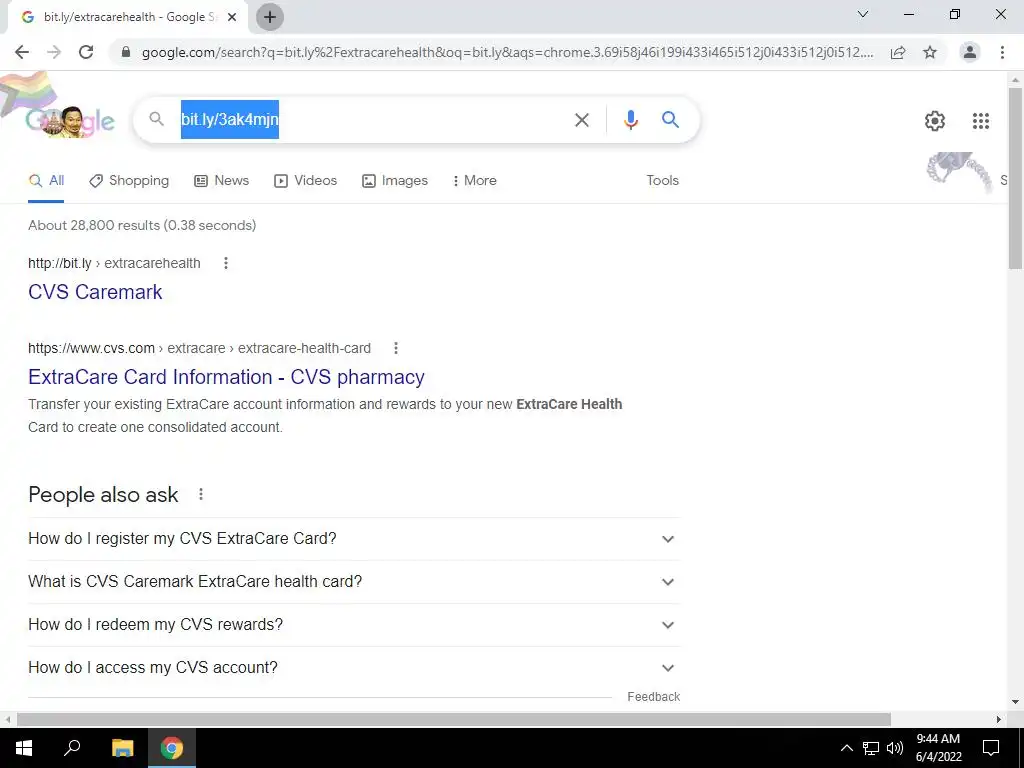Open ExtraCare Card Information - CVS pharmacy link

(x=226, y=377)
